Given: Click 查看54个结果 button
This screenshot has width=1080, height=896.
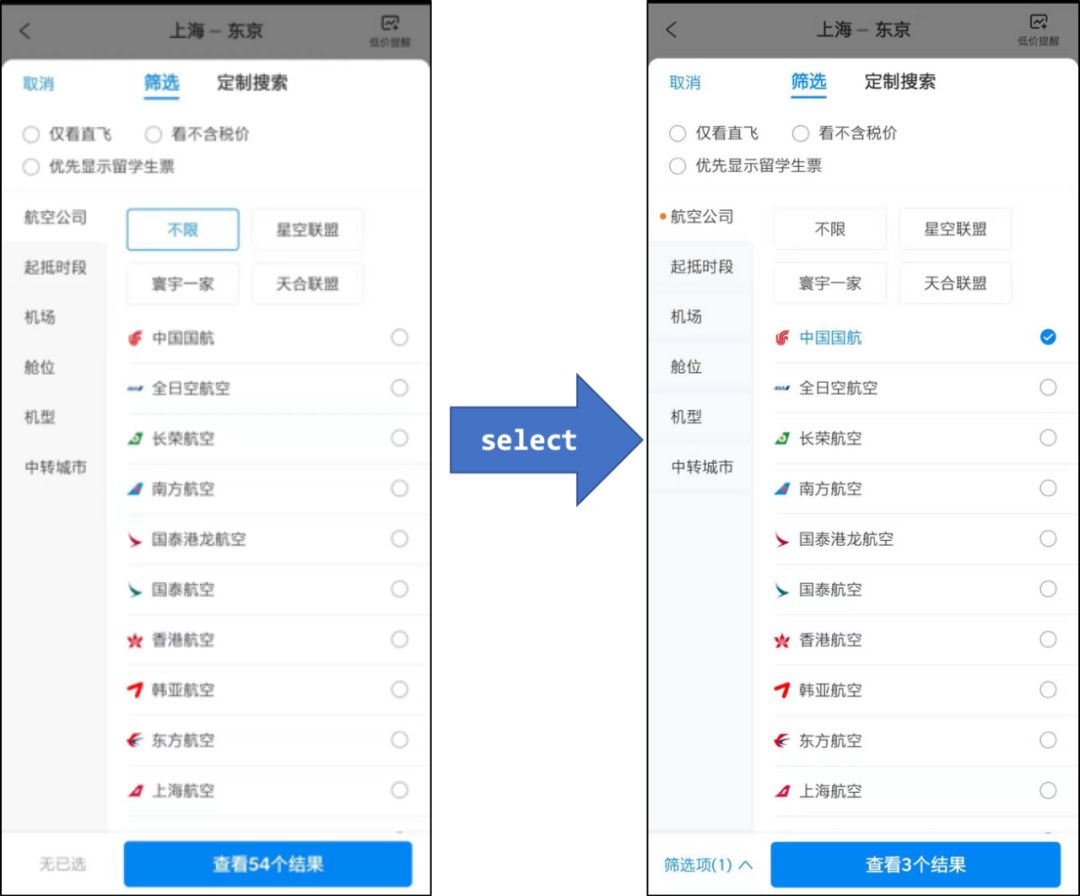Looking at the screenshot, I should click(268, 864).
